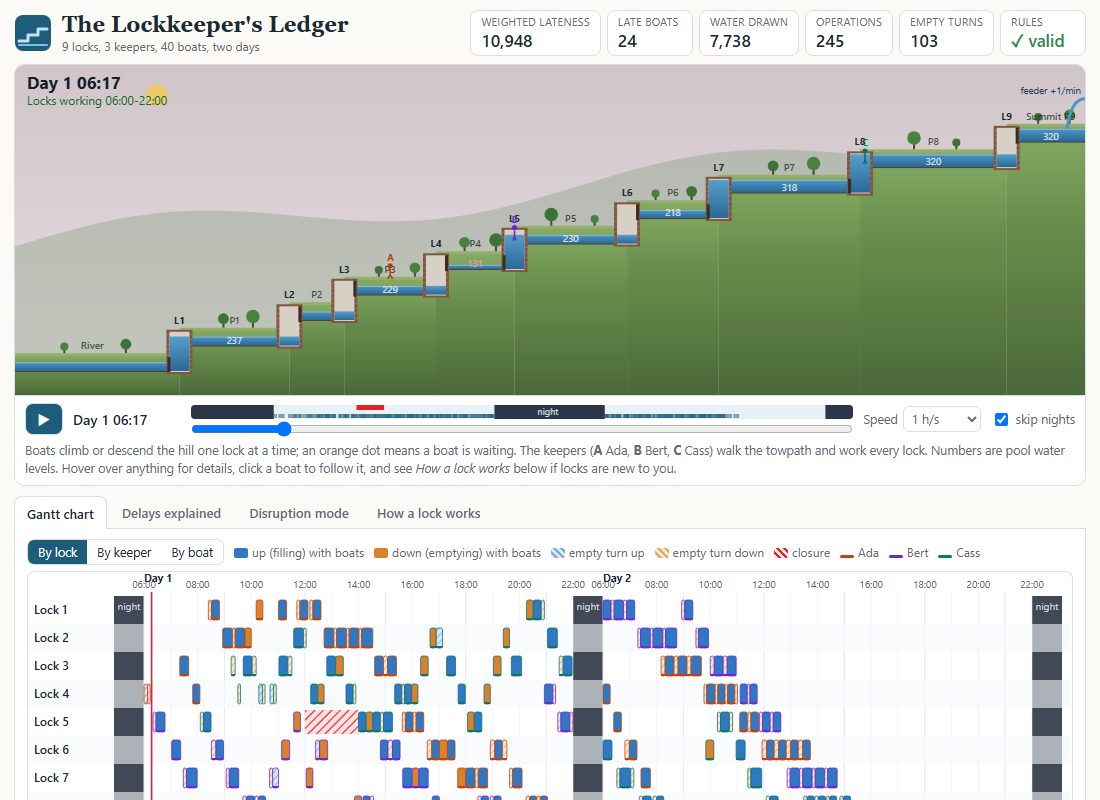Screen dimensions: 1100x800
Task: Click lock L6 chamber in the canal scene
Action: point(627,224)
